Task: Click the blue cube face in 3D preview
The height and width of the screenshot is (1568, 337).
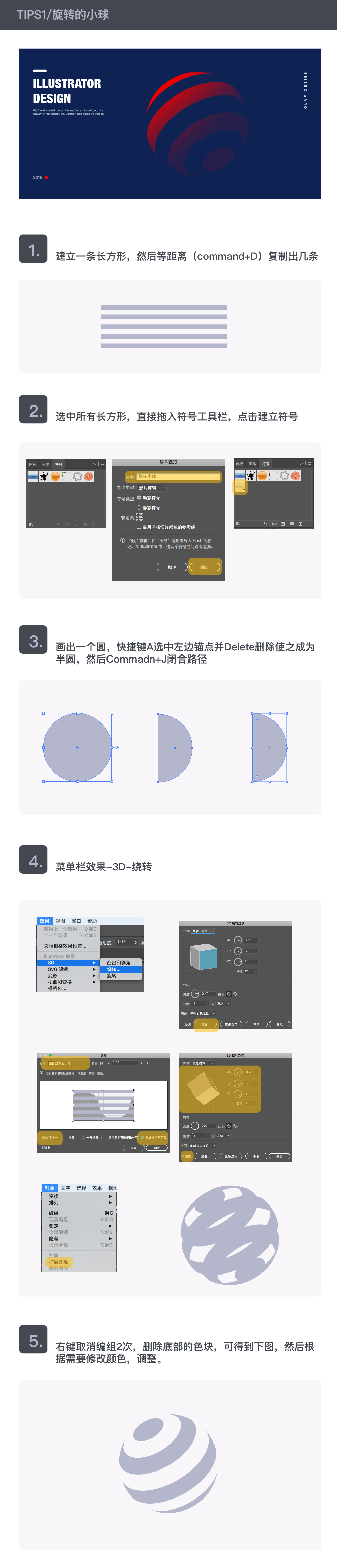Action: point(209,959)
